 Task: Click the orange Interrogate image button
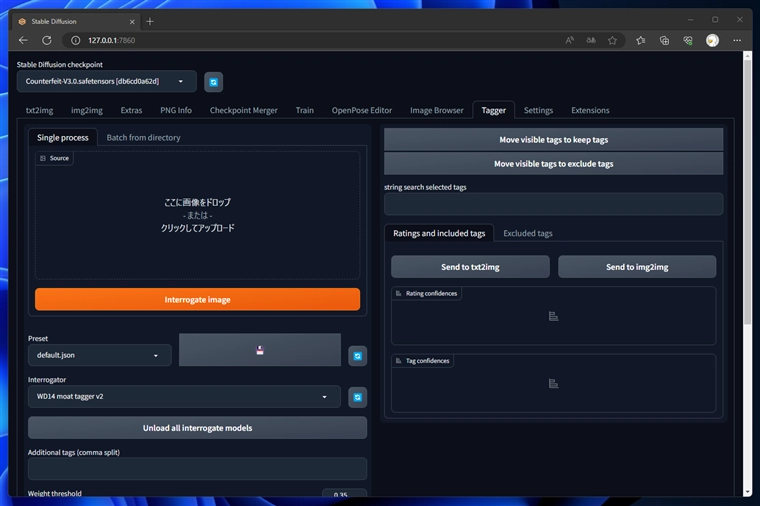coord(197,300)
